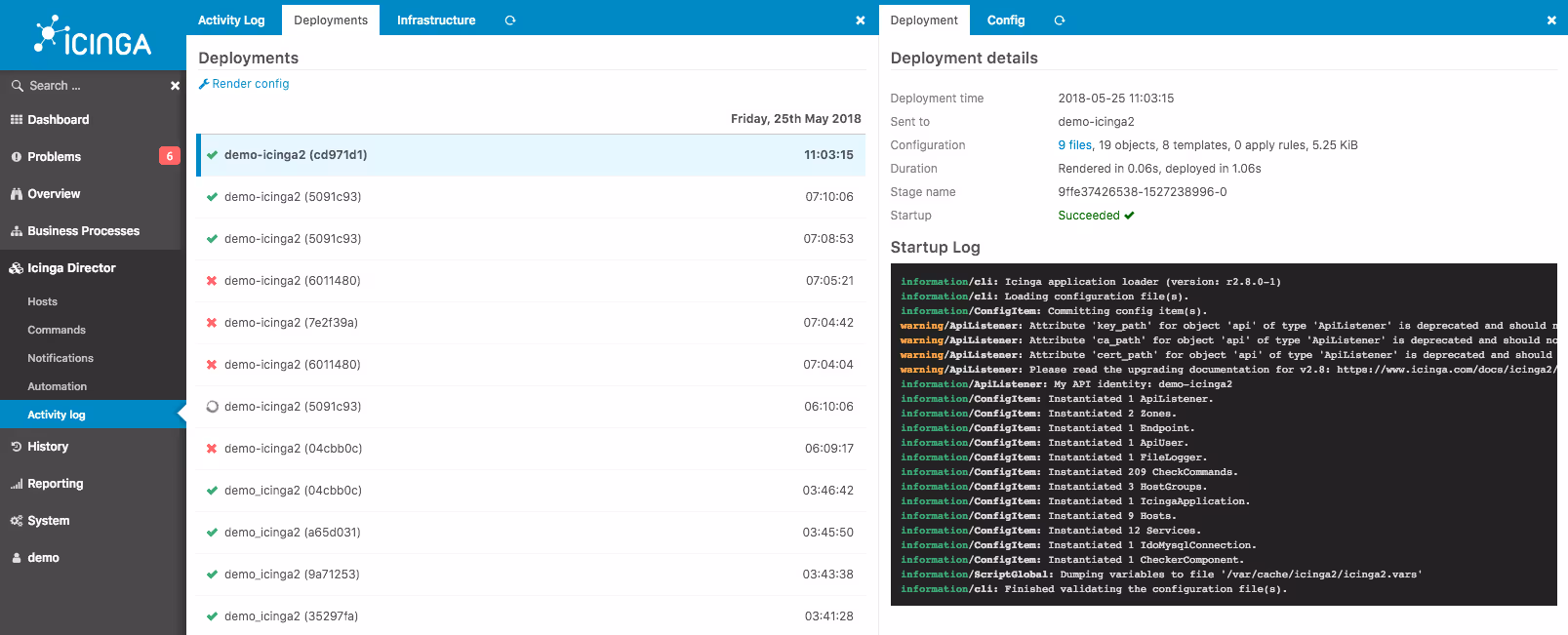Clear the sidebar search field
Screen dimensions: 1568x635
click(175, 86)
